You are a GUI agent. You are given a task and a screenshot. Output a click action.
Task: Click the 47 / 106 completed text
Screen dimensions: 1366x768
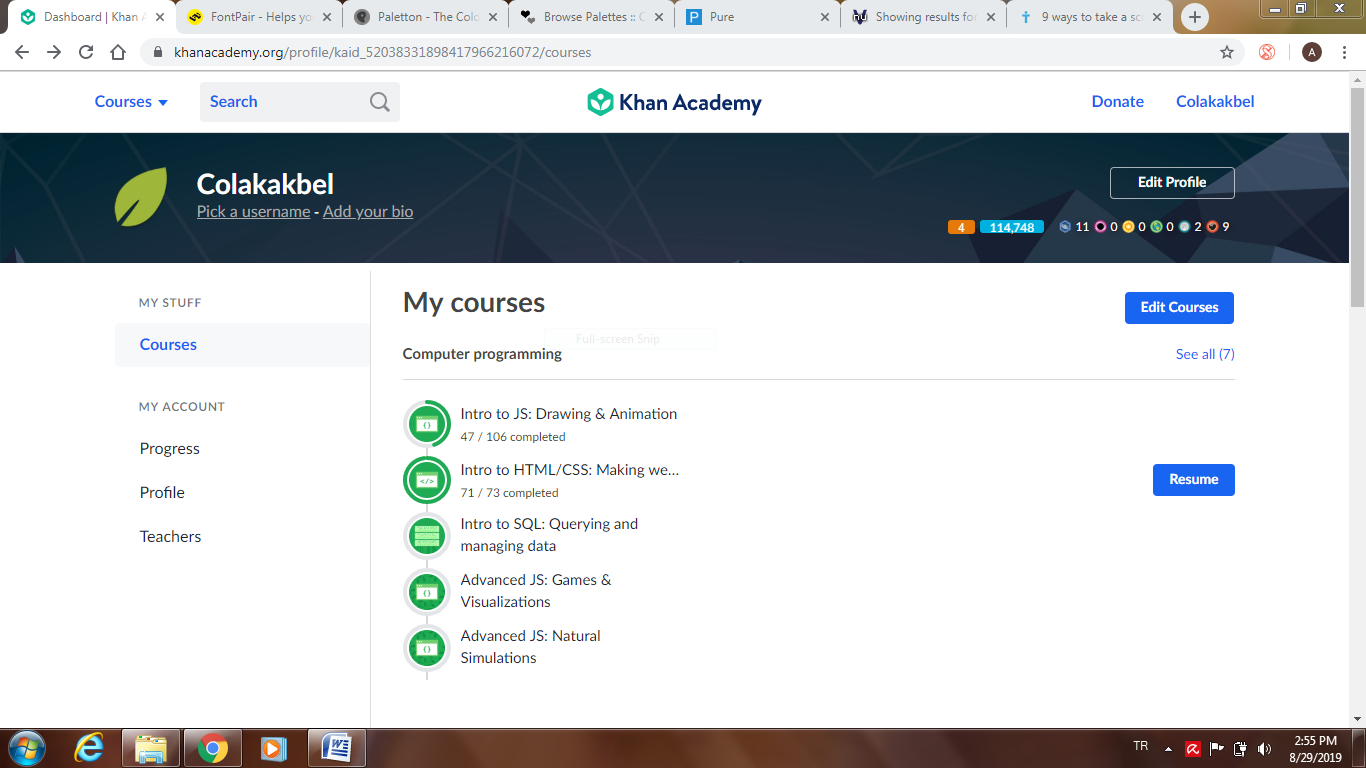[513, 437]
